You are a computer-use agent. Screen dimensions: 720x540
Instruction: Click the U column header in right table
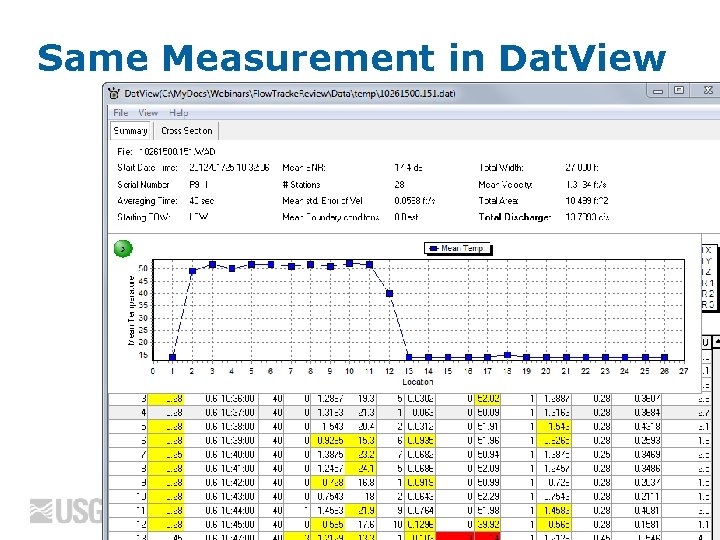point(705,342)
